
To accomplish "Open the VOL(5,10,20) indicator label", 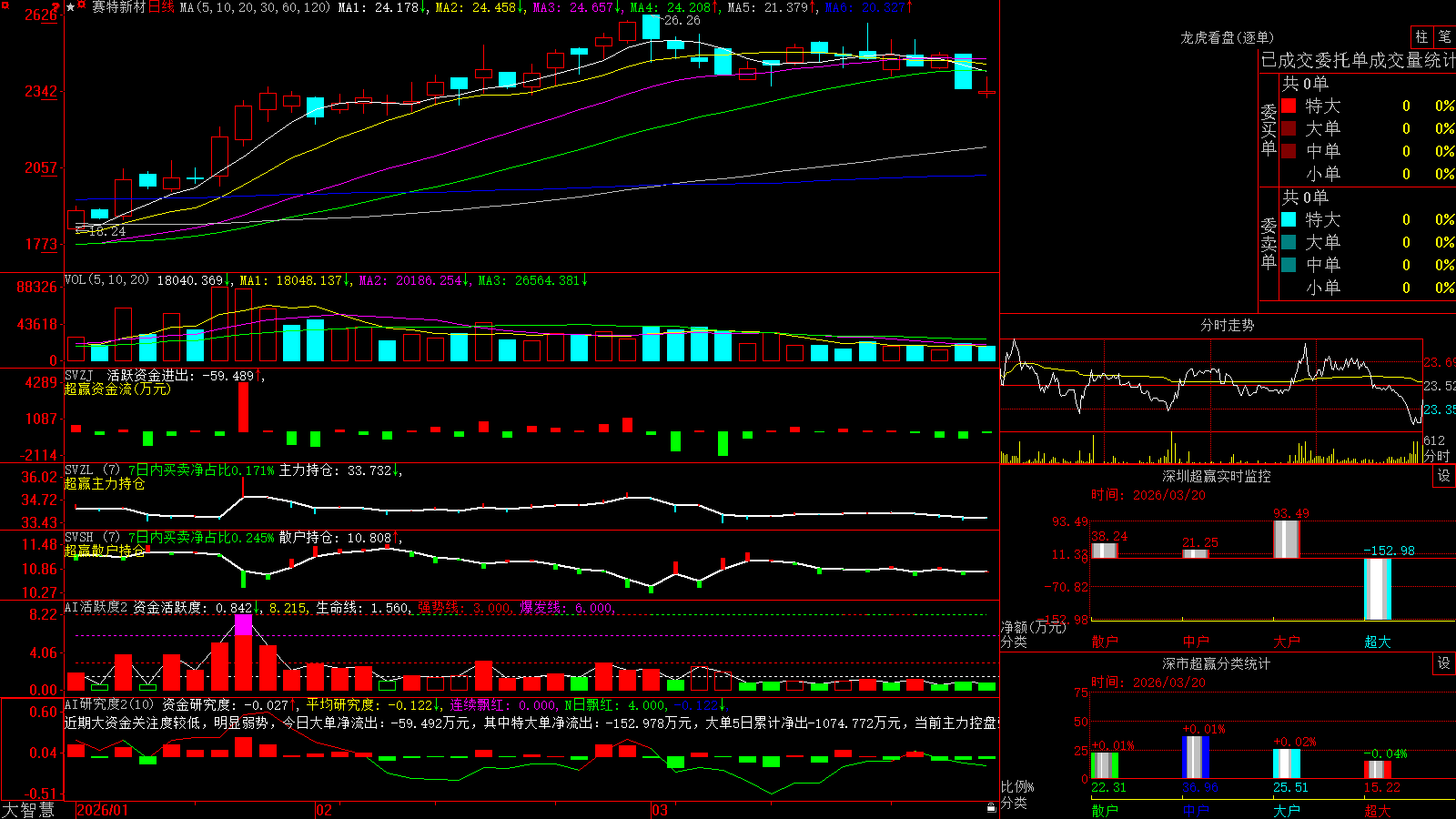I will (x=106, y=280).
